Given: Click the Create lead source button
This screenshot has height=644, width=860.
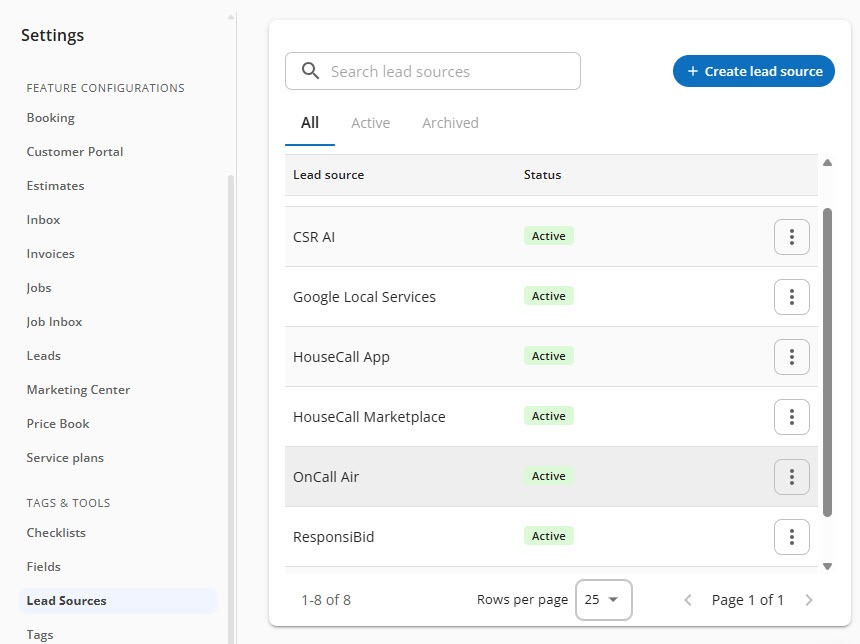Looking at the screenshot, I should click(x=754, y=71).
